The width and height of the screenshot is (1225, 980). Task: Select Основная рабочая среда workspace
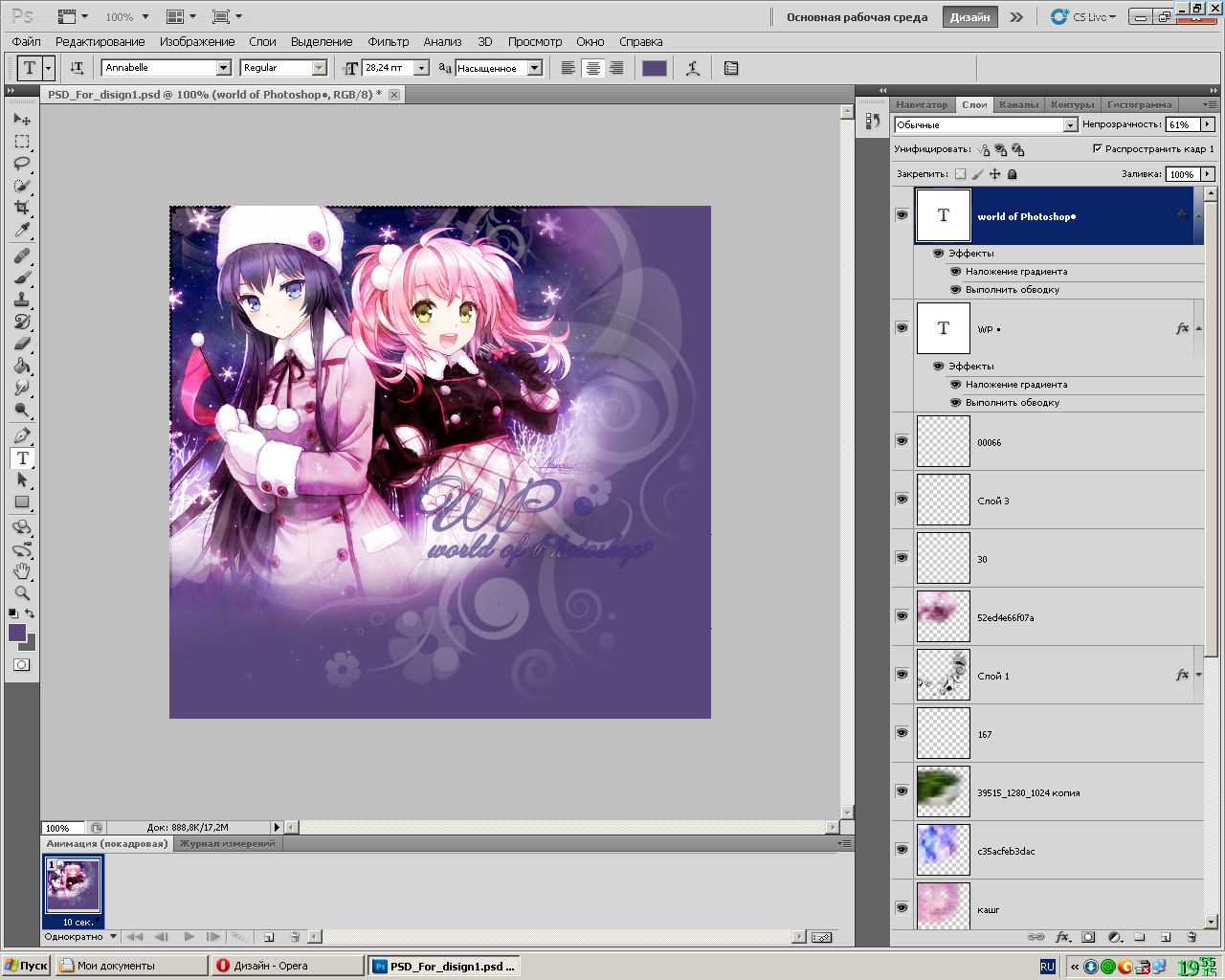coord(857,16)
